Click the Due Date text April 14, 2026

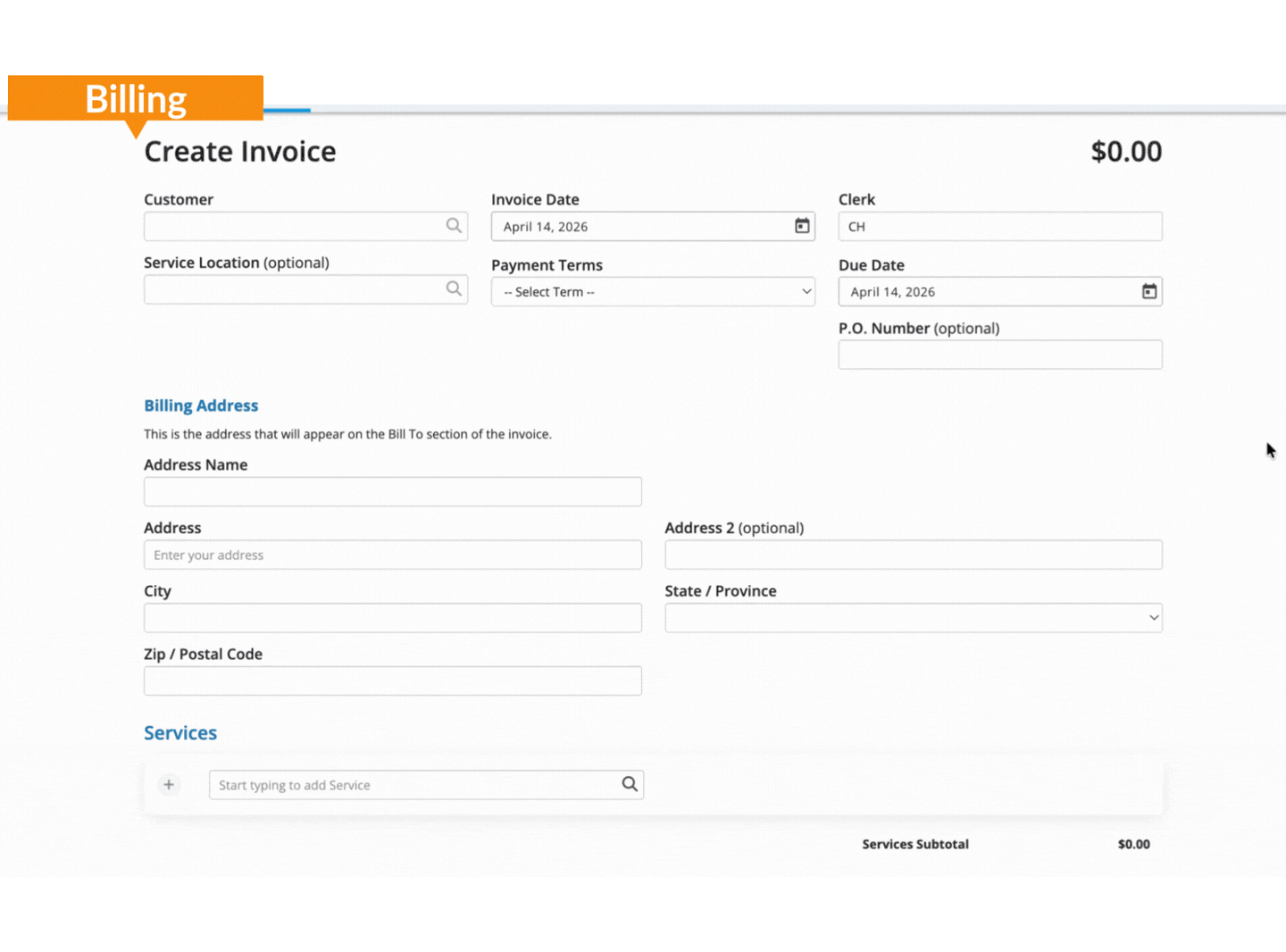893,292
